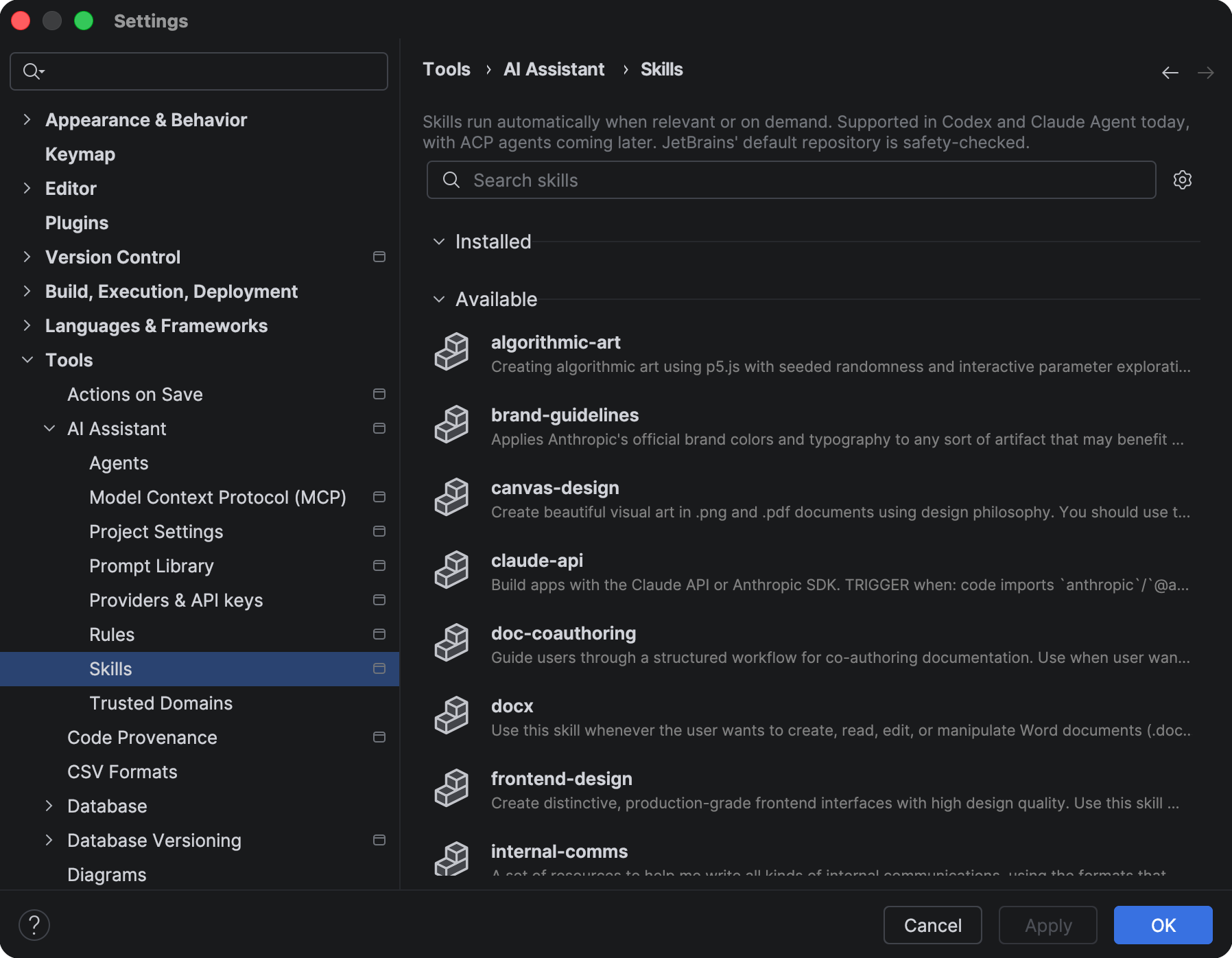Image resolution: width=1232 pixels, height=958 pixels.
Task: Focus the Search skills input field
Action: point(792,180)
